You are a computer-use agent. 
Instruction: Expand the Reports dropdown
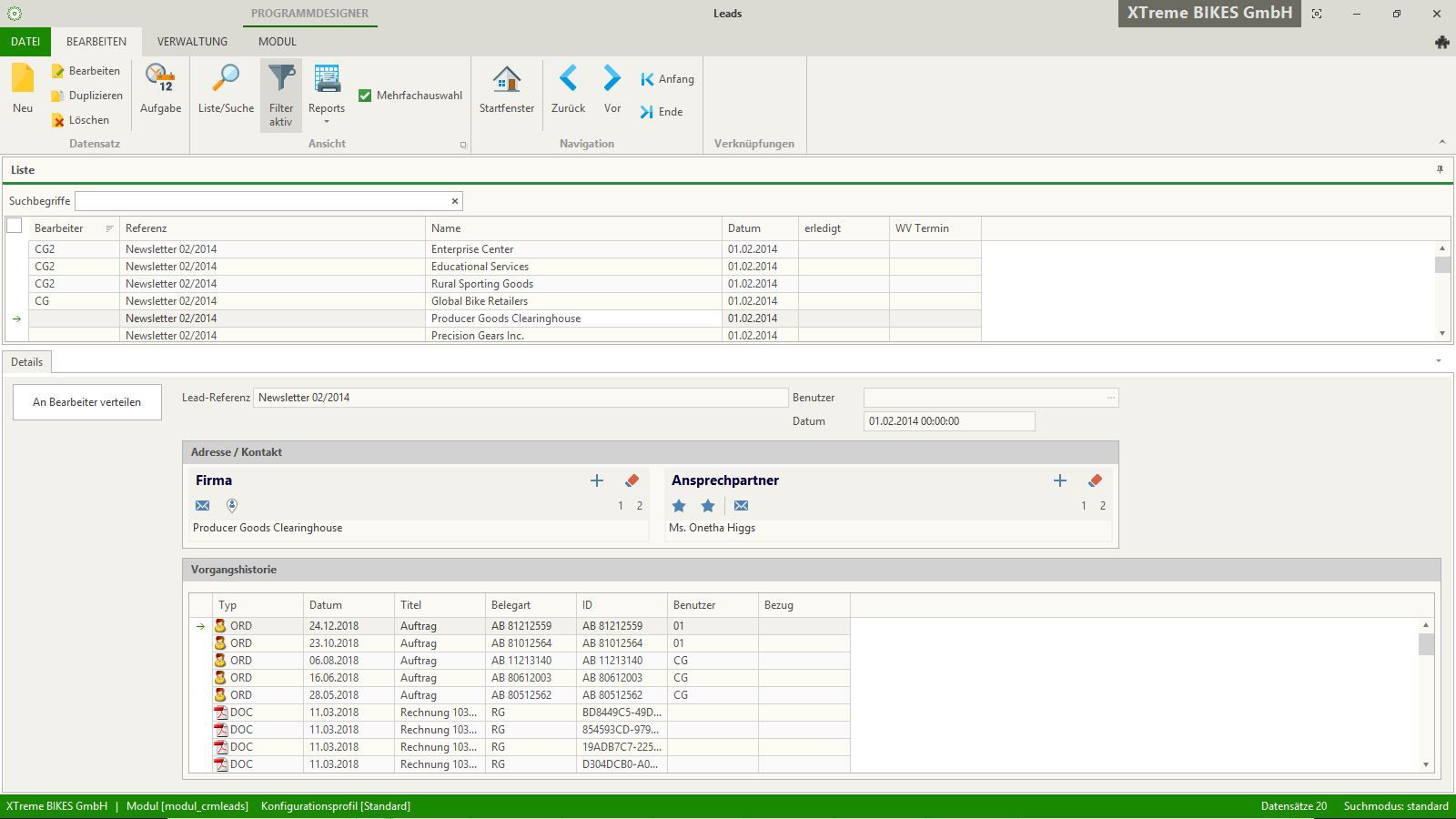pyautogui.click(x=327, y=121)
